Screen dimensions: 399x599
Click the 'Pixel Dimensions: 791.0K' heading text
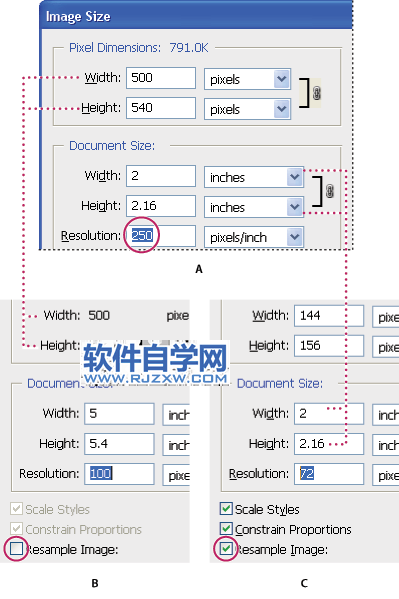click(x=139, y=48)
